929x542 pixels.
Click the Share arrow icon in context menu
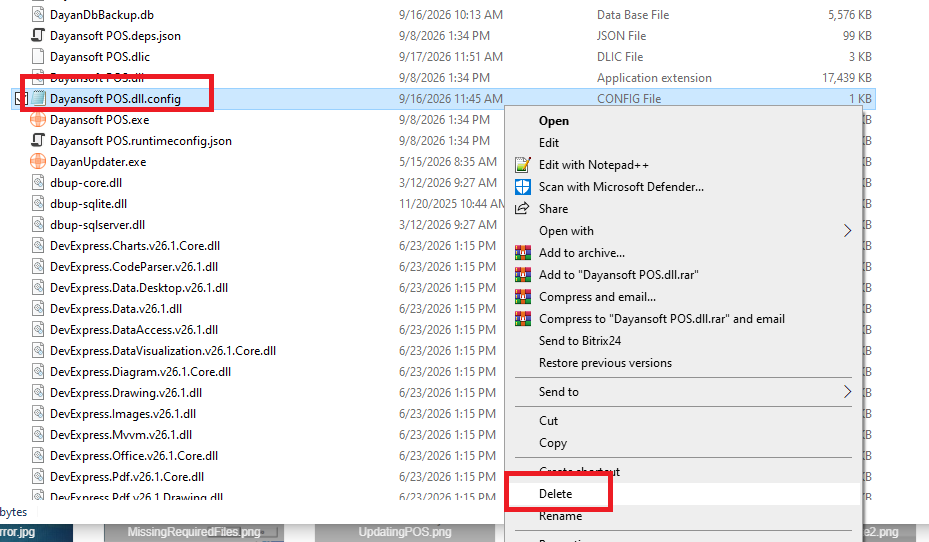tap(523, 209)
